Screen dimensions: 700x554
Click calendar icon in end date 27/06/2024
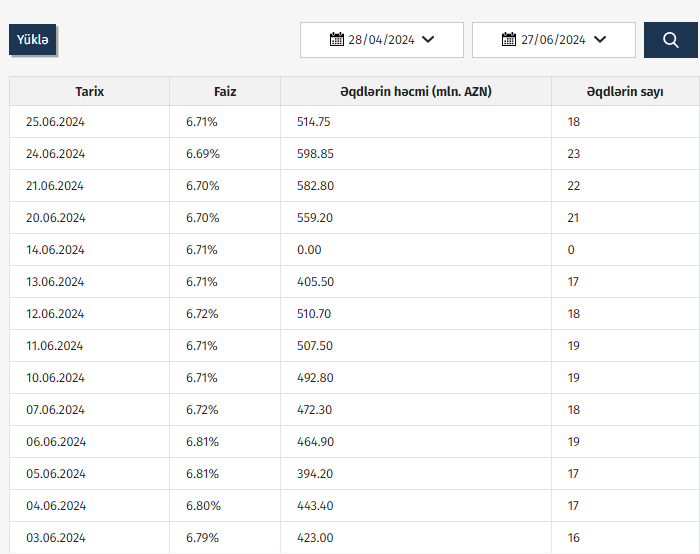coord(509,40)
